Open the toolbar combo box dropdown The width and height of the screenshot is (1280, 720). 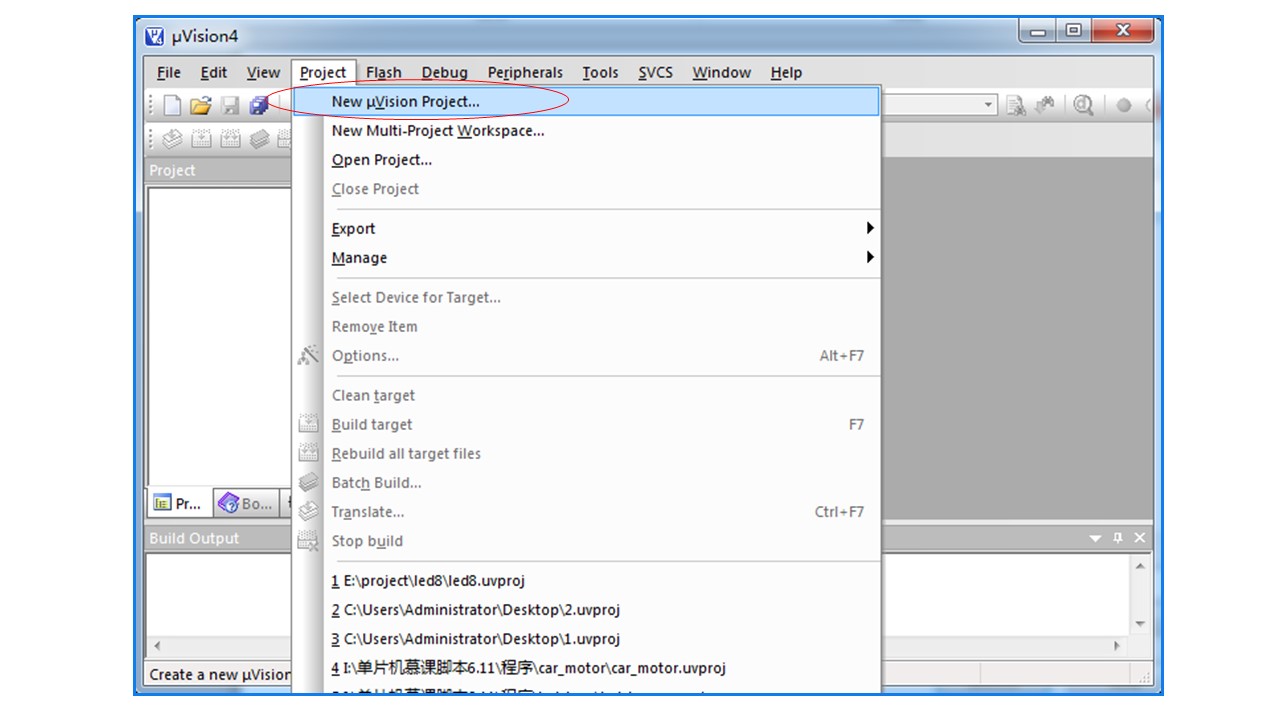coord(988,105)
